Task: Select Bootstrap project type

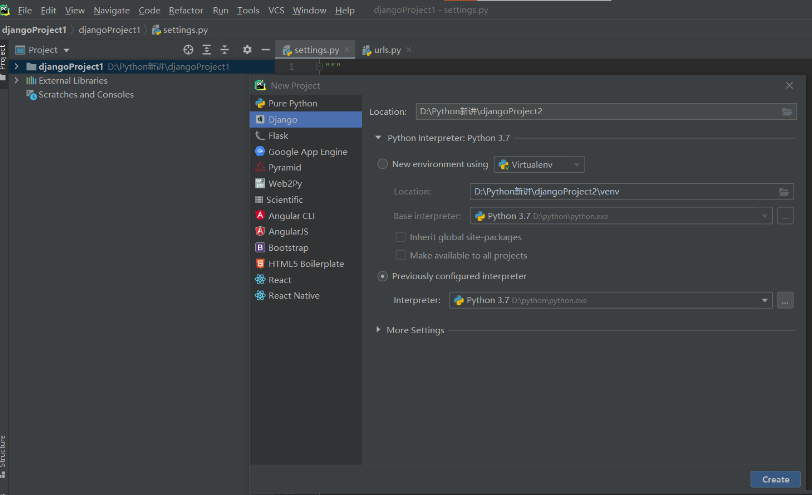Action: tap(306, 248)
